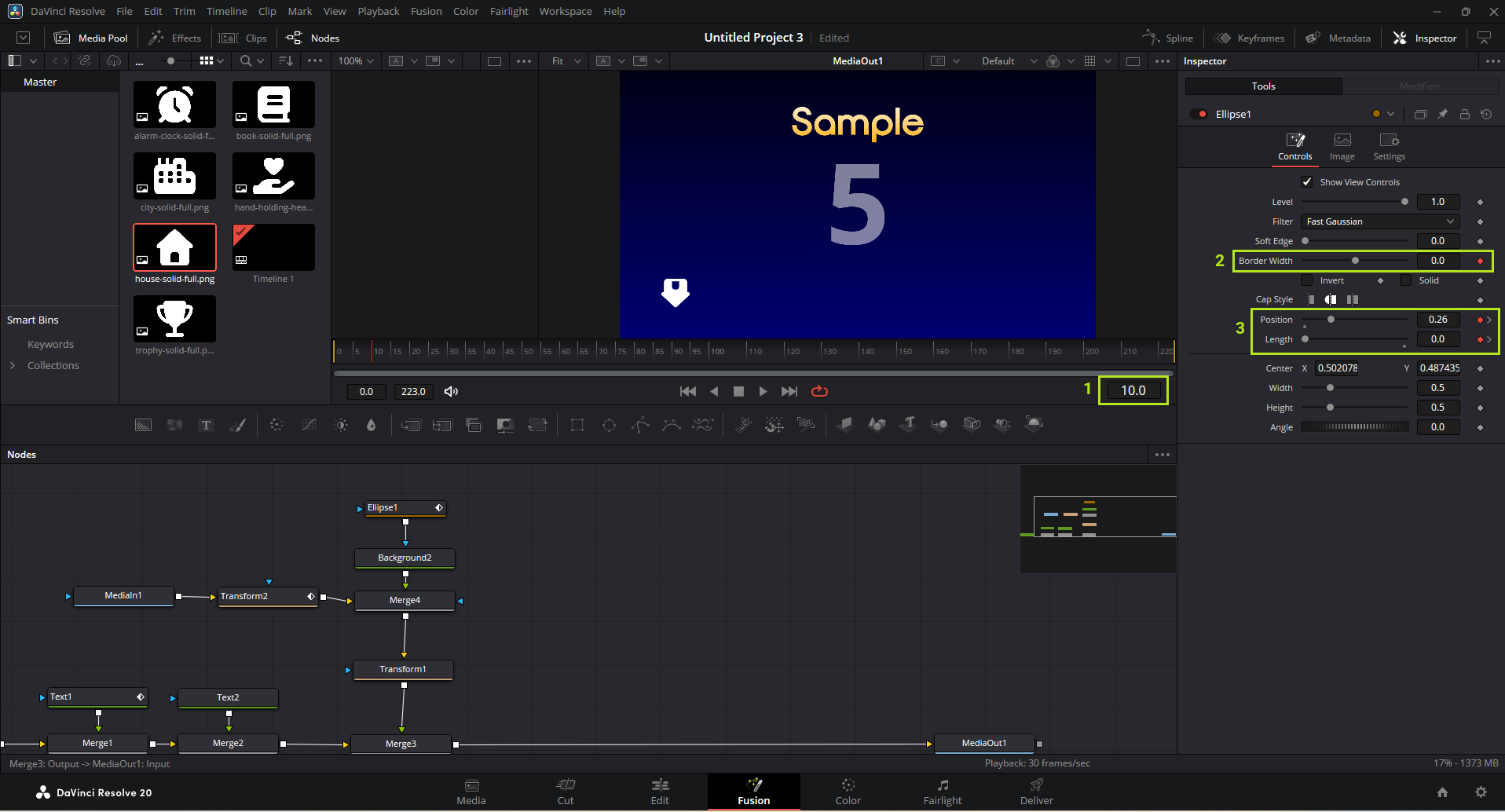
Task: Add a Paint node from the toolbar
Action: pos(237,425)
